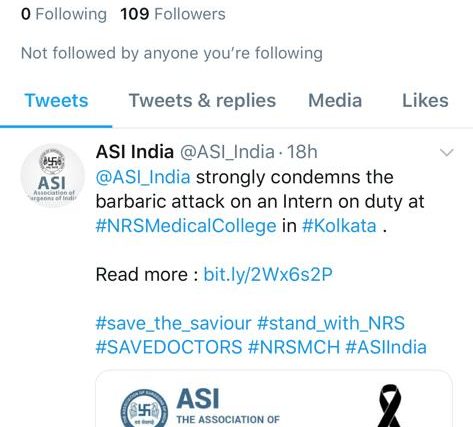
Task: Click the ASI India display name
Action: pyautogui.click(x=135, y=152)
